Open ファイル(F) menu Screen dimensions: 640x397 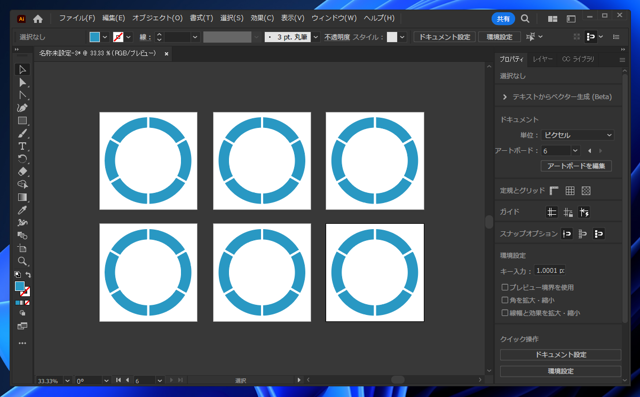77,18
